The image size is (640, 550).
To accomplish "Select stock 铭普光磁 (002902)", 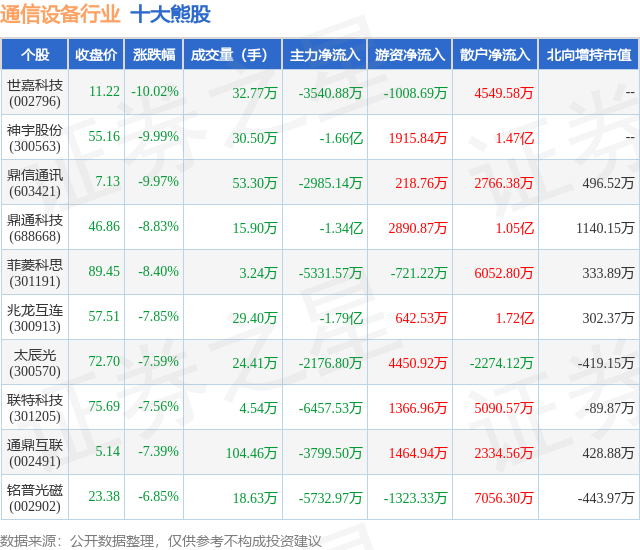I will (35, 498).
